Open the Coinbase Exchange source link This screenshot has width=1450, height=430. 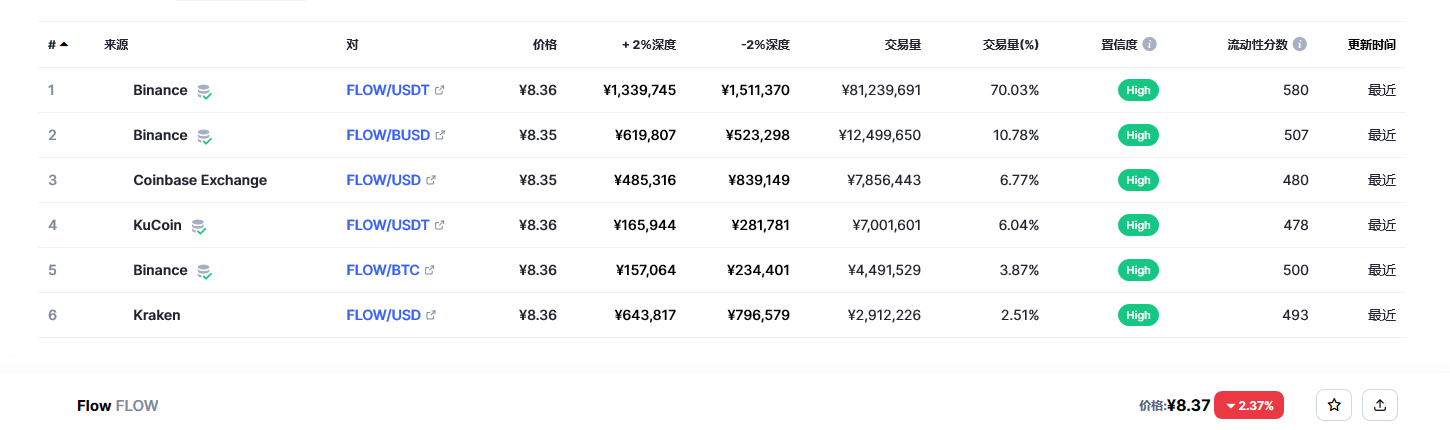point(200,180)
